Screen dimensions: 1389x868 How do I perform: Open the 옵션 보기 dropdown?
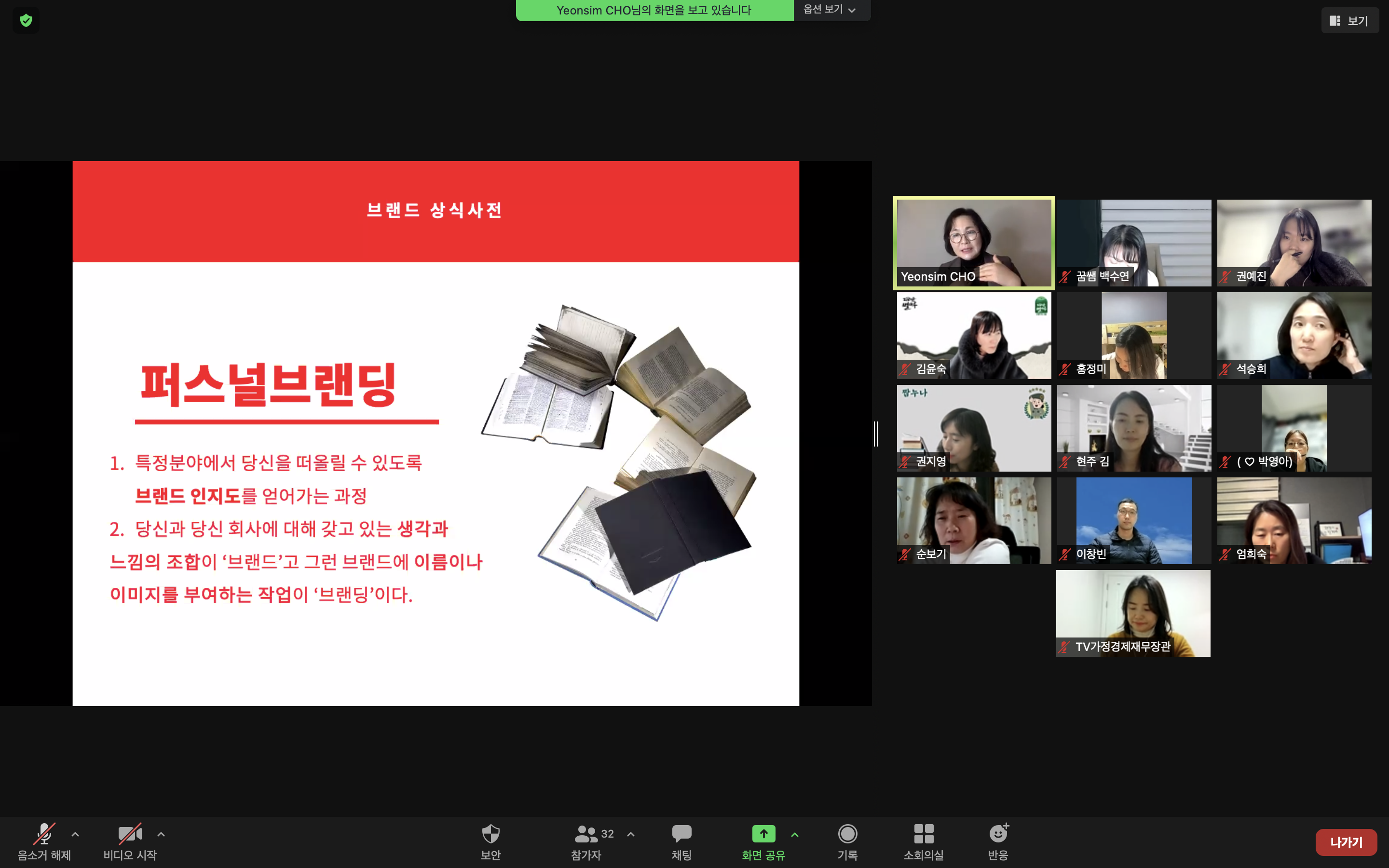tap(830, 10)
